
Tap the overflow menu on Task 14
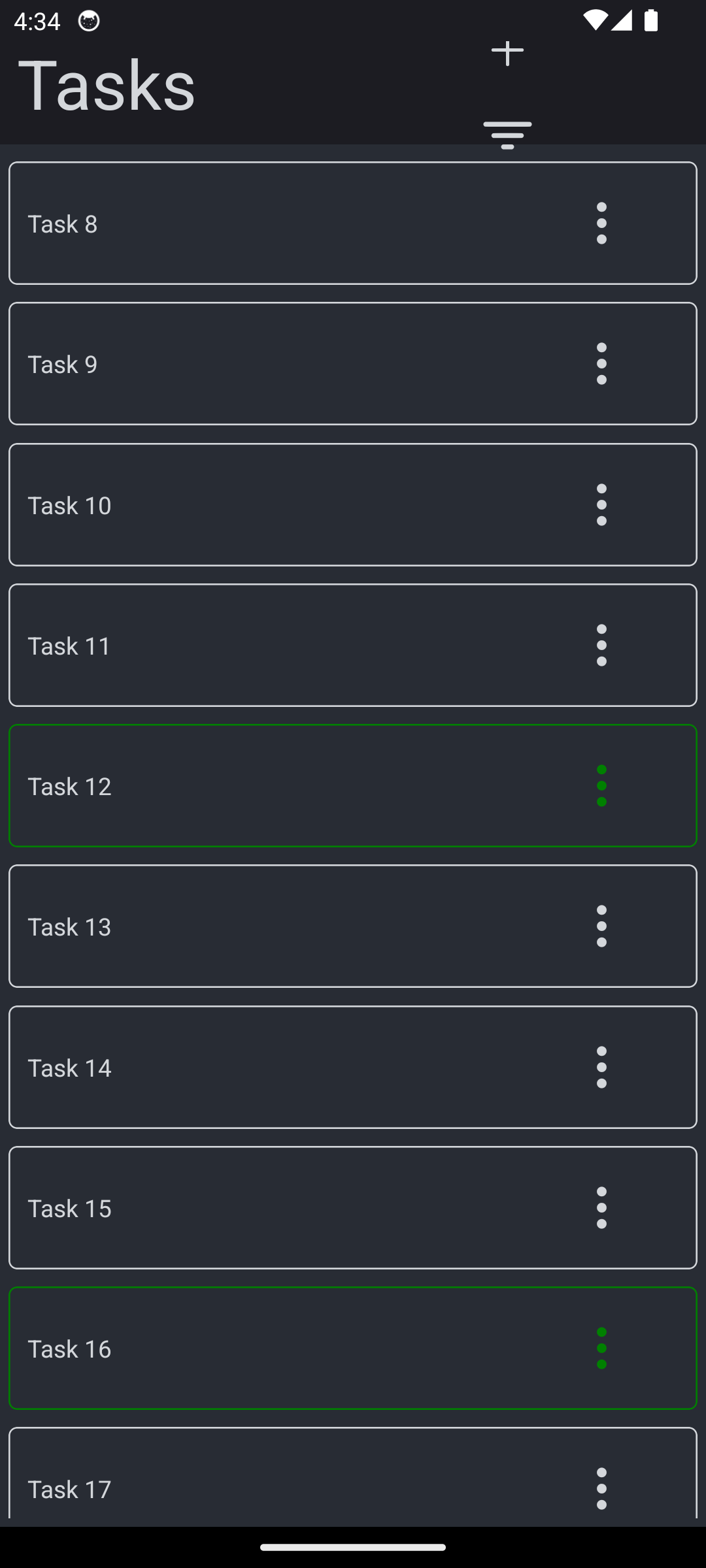click(601, 1068)
